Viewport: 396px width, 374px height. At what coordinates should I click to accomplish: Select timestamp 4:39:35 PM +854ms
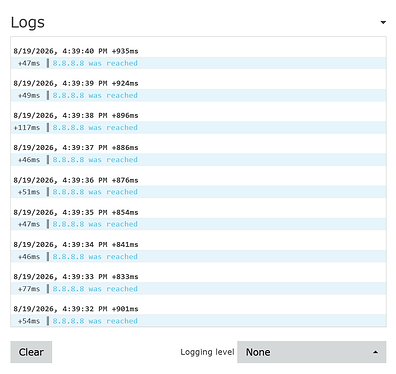[x=76, y=212]
